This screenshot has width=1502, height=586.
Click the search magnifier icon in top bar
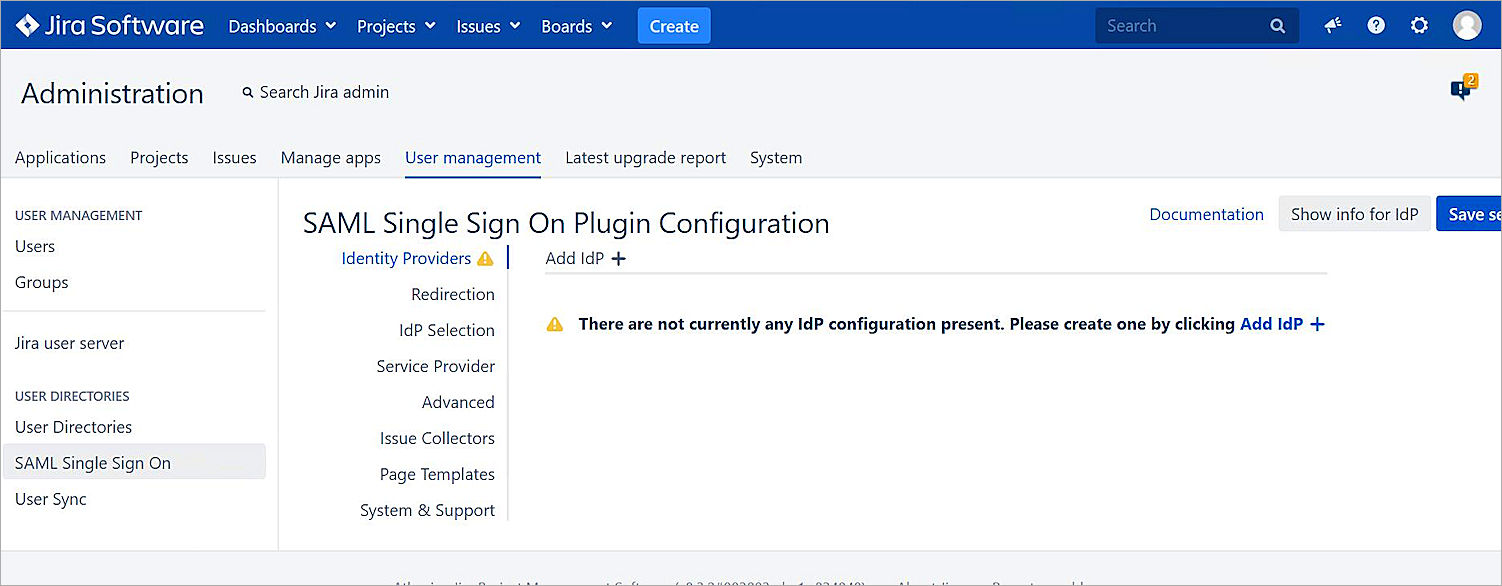point(1277,26)
